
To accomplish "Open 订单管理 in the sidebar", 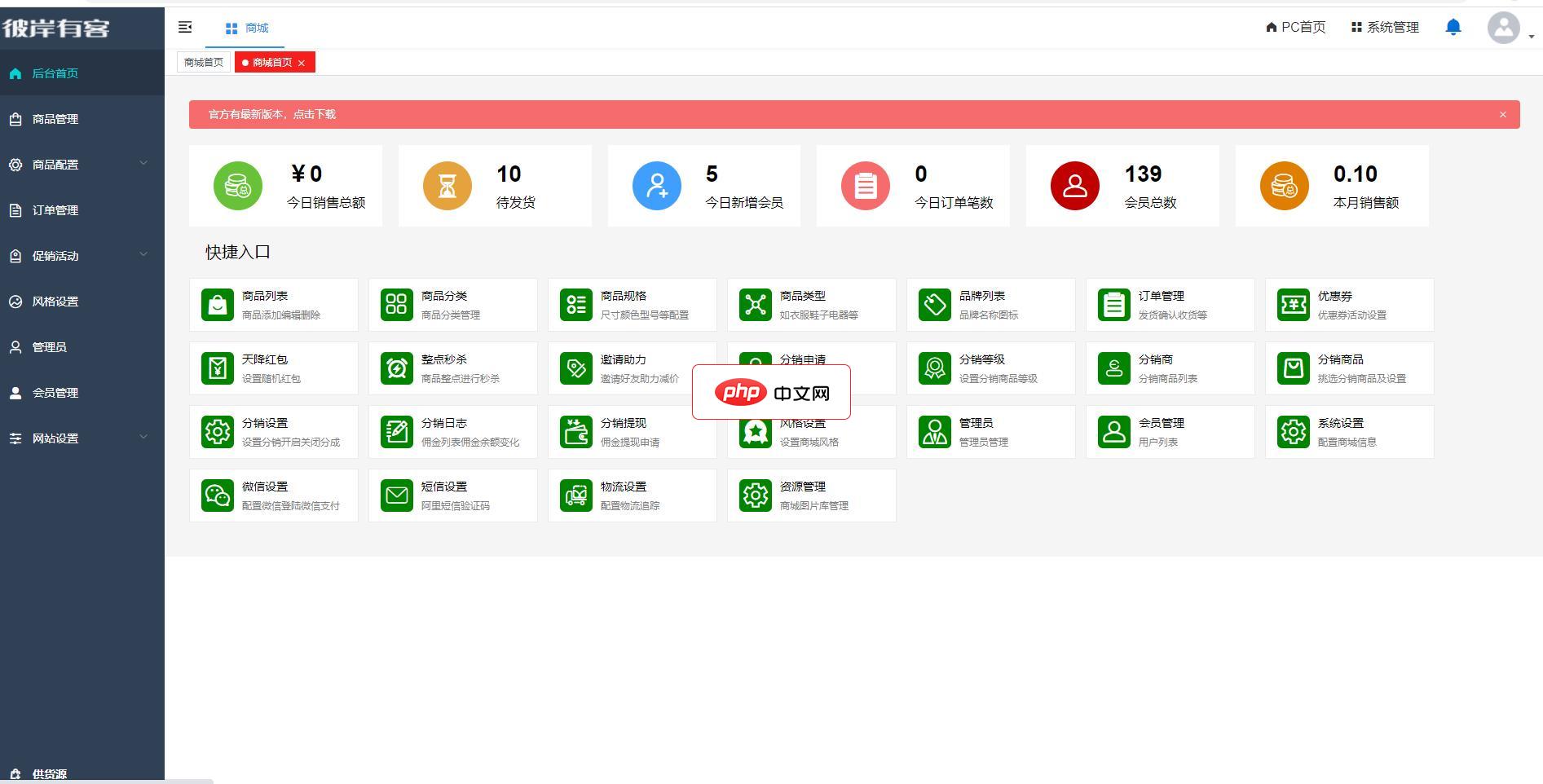I will click(55, 210).
